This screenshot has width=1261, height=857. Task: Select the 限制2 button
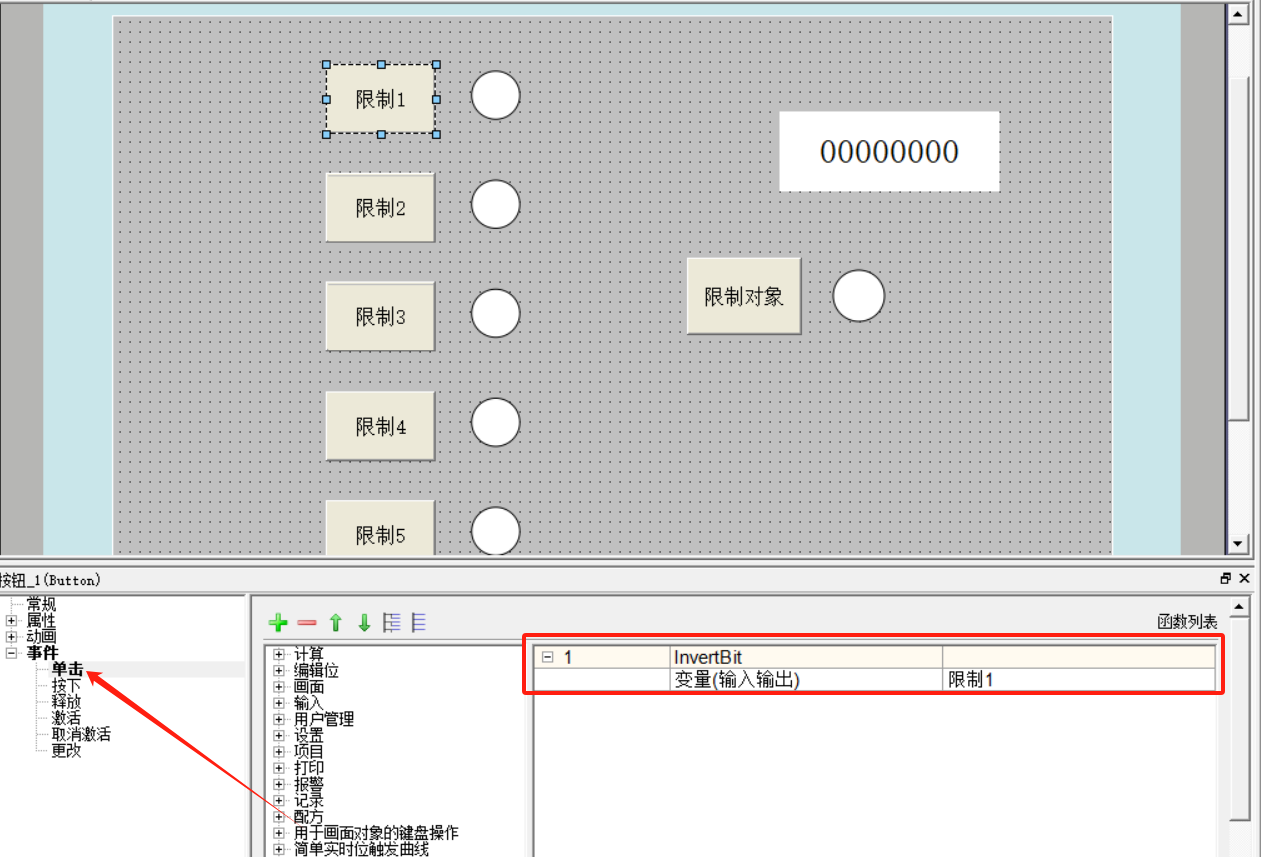[x=380, y=208]
